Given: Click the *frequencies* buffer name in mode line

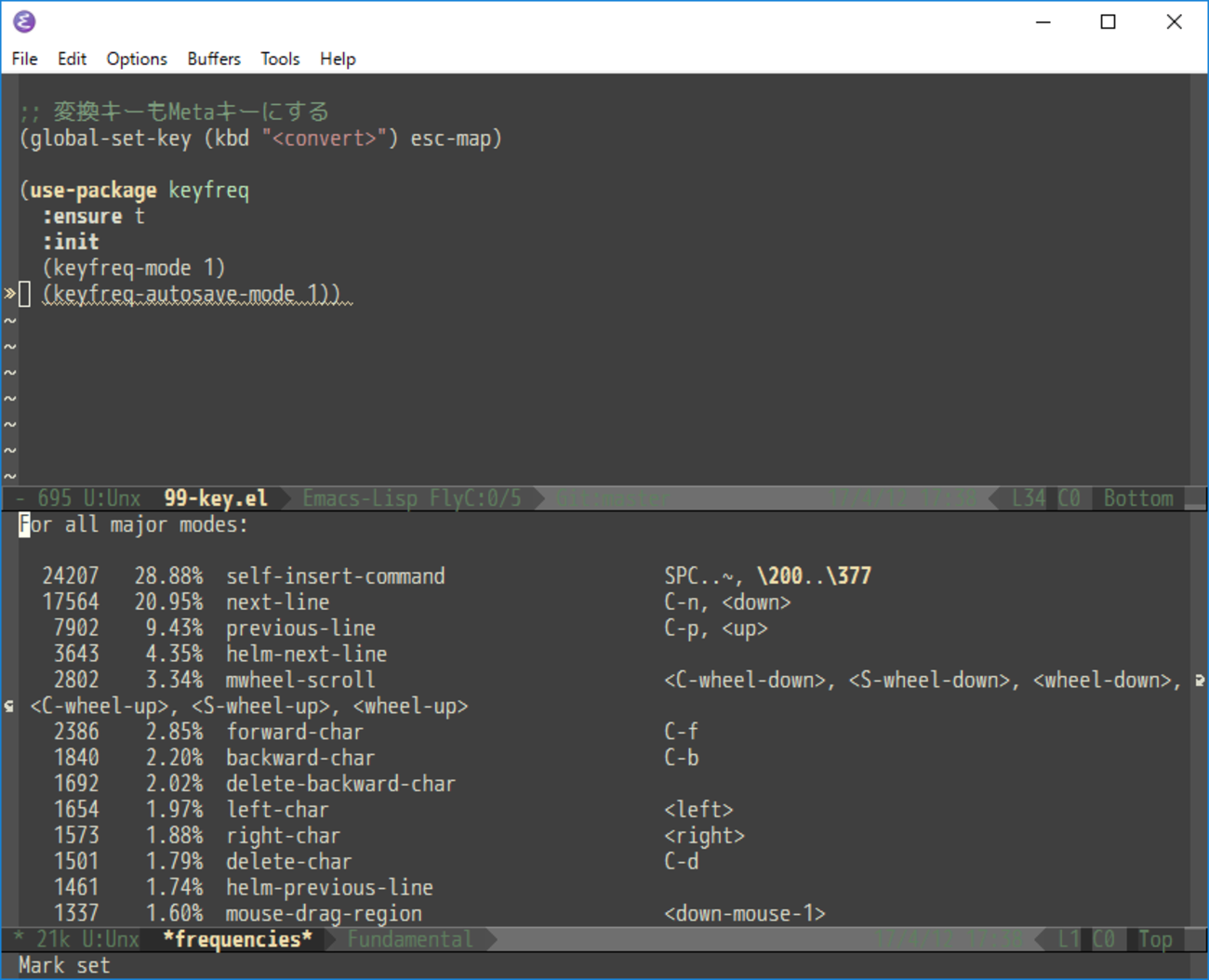Looking at the screenshot, I should pyautogui.click(x=237, y=940).
